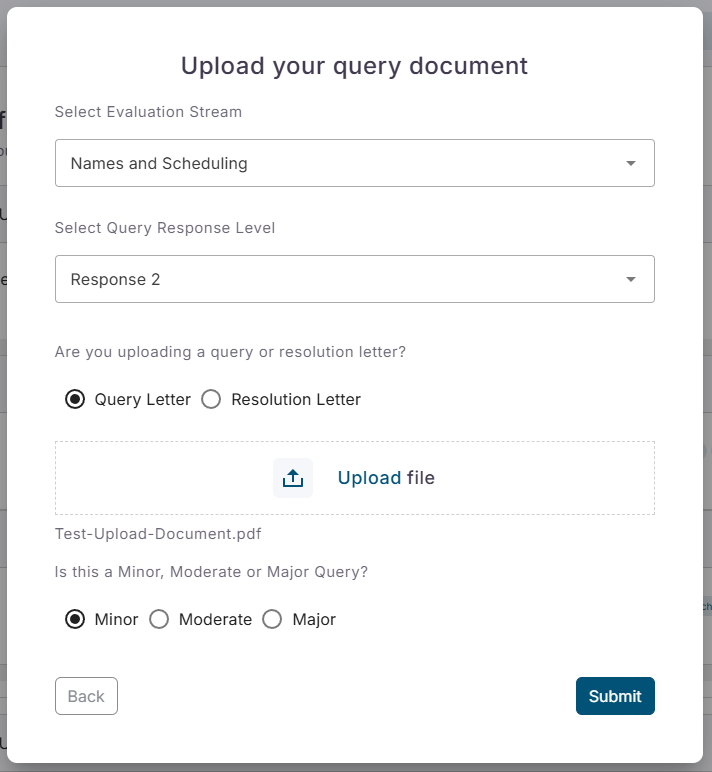Select the Query Letter radio button
The height and width of the screenshot is (772, 712).
[x=75, y=399]
